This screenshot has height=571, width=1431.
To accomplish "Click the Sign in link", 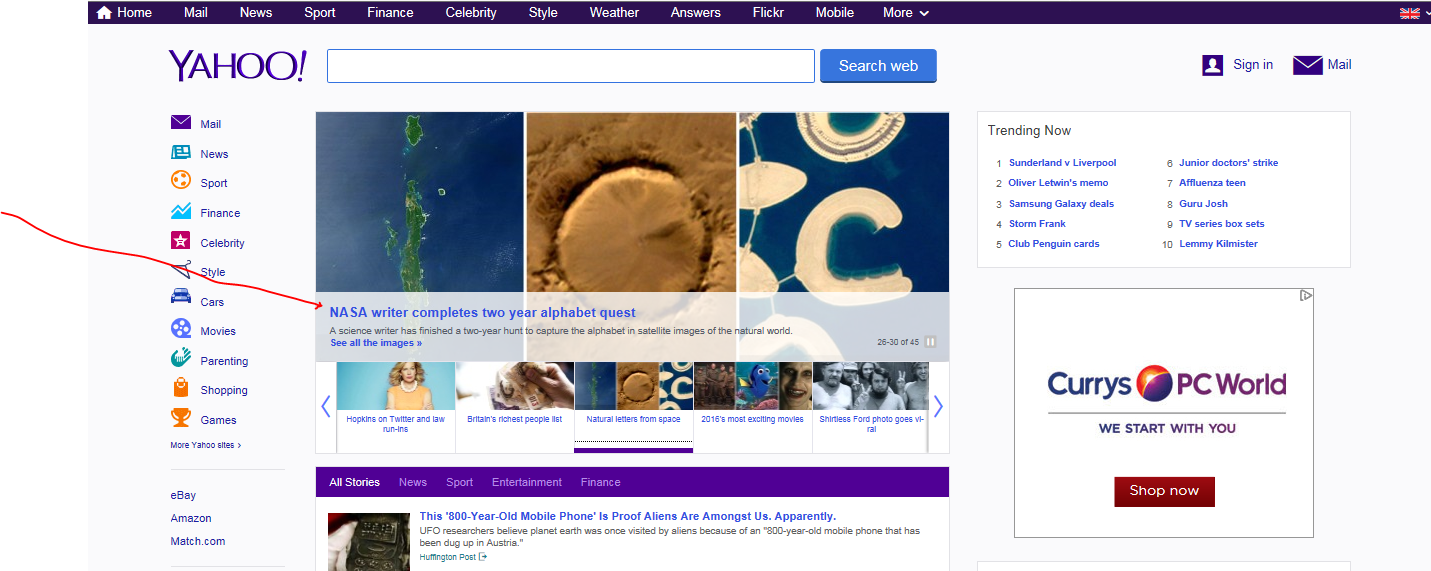I will pos(1253,65).
